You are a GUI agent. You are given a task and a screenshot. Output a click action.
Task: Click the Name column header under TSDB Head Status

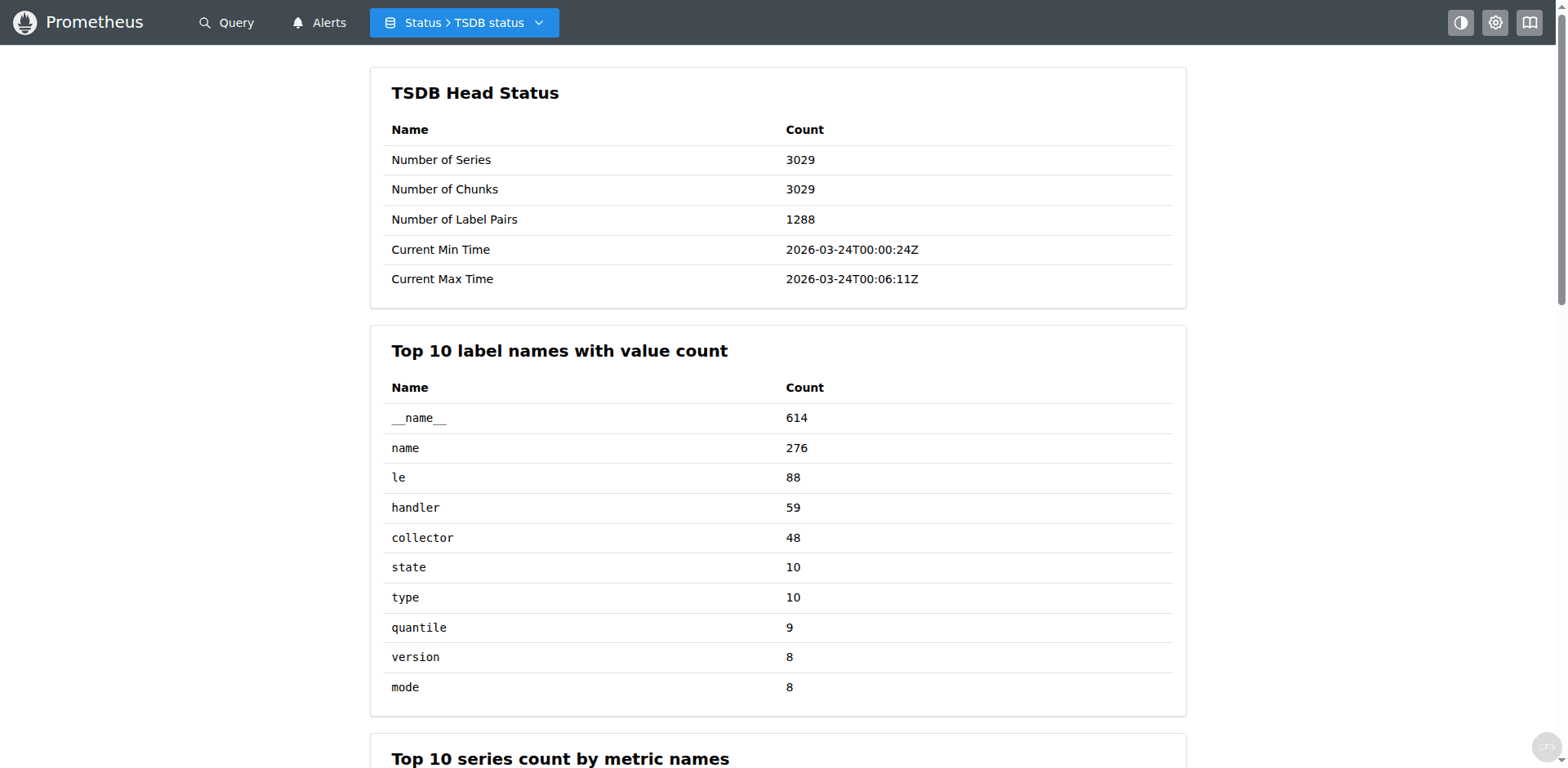(x=410, y=130)
